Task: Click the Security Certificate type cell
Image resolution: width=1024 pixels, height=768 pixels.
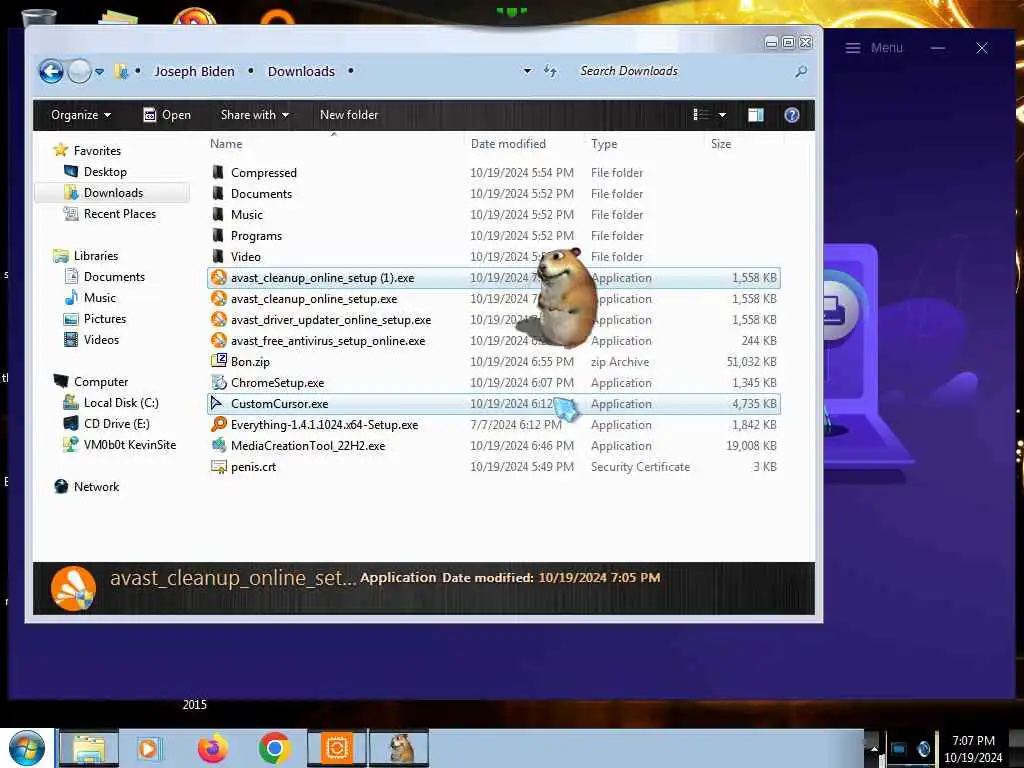Action: (x=640, y=467)
